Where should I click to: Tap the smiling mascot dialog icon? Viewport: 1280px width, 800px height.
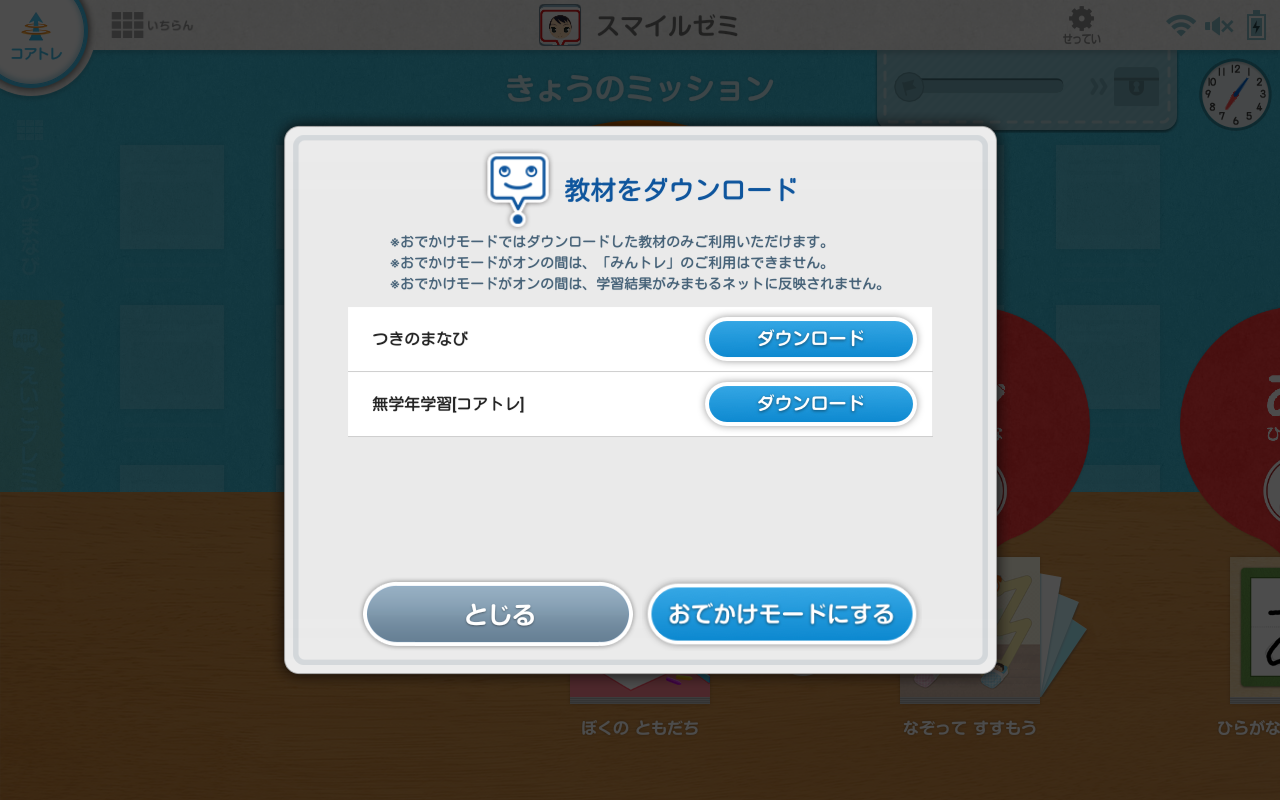click(x=517, y=188)
